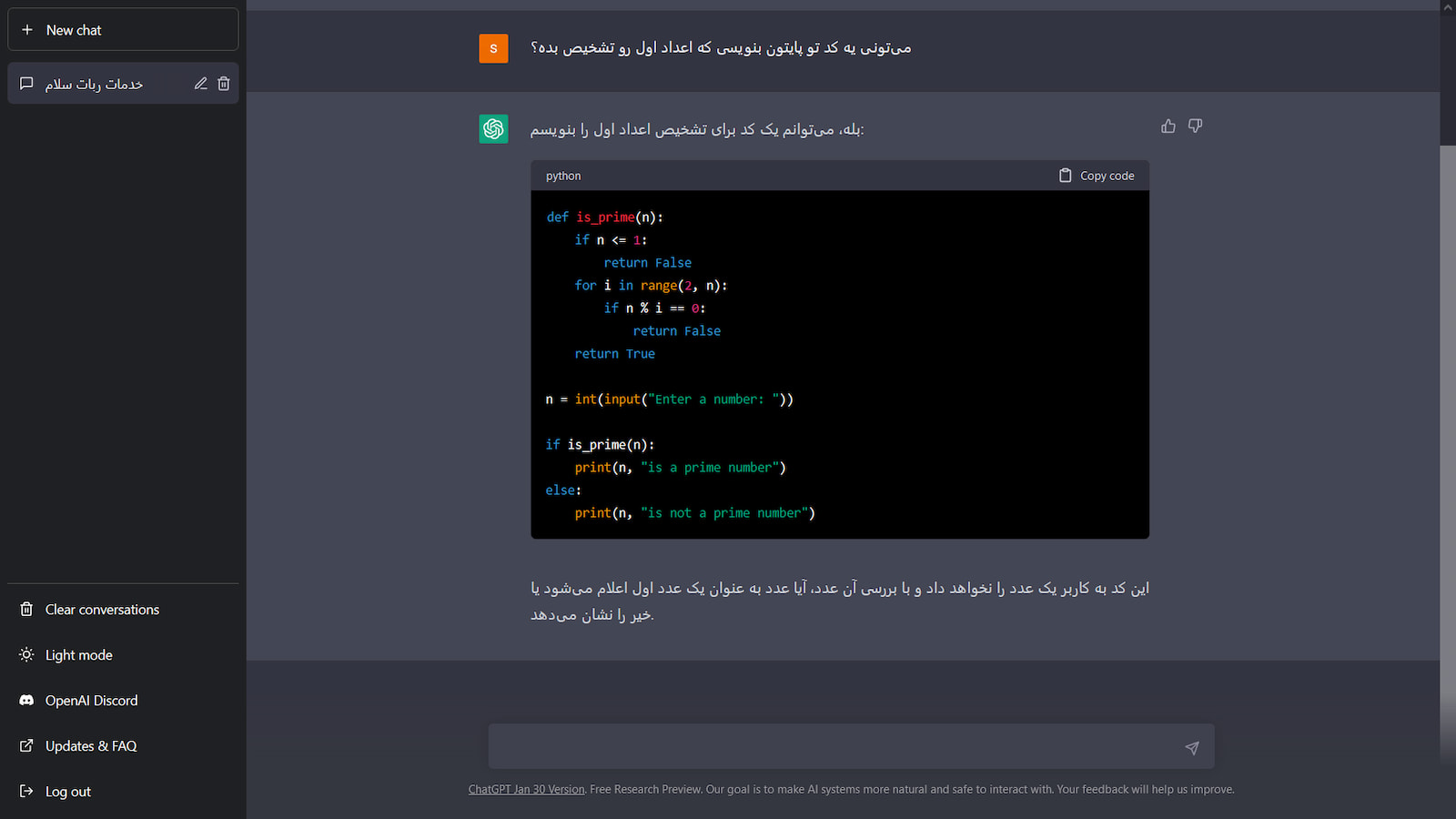Click the clipboard icon beside Copy code

point(1066,176)
